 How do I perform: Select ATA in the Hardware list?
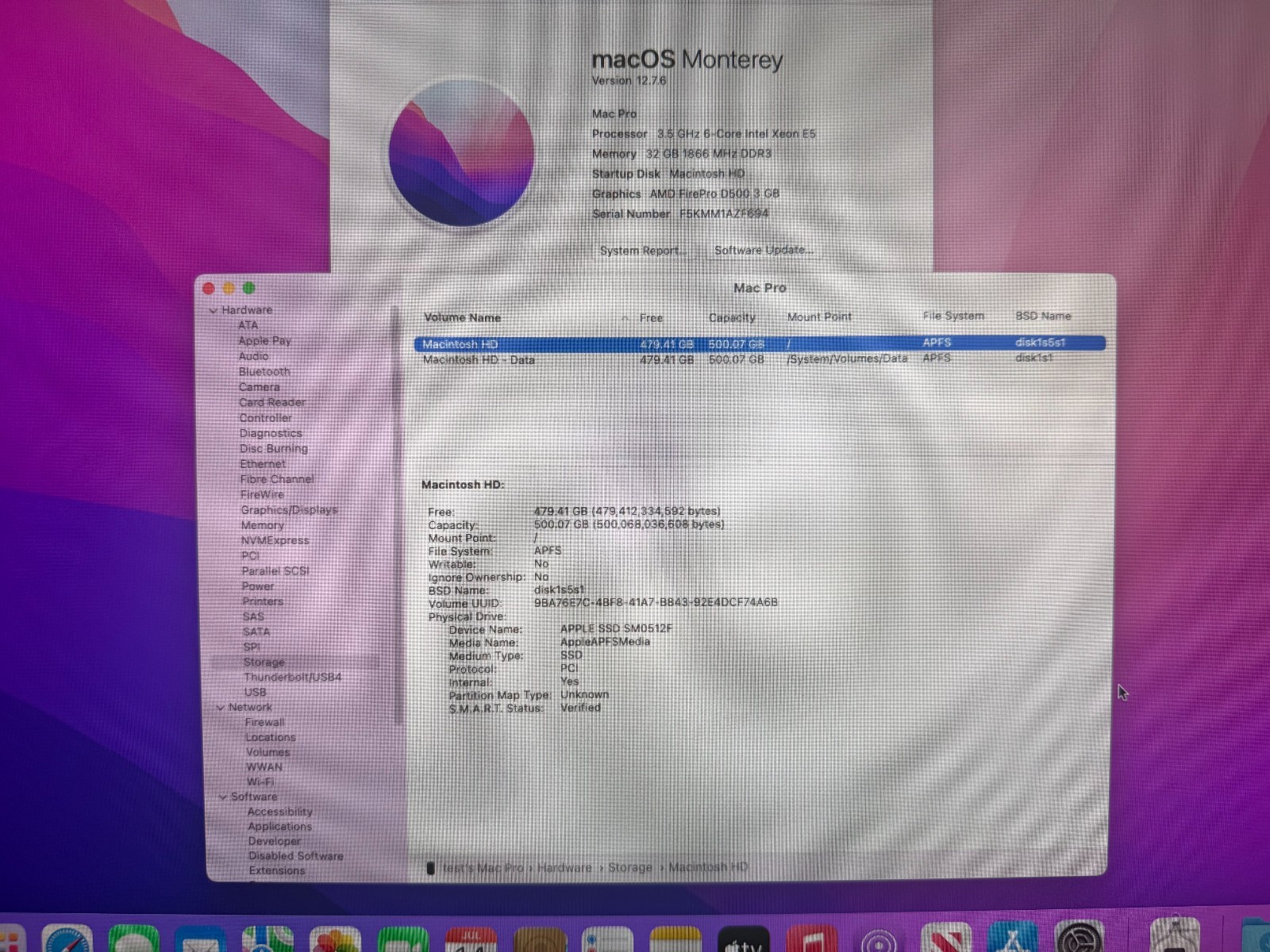tap(248, 325)
